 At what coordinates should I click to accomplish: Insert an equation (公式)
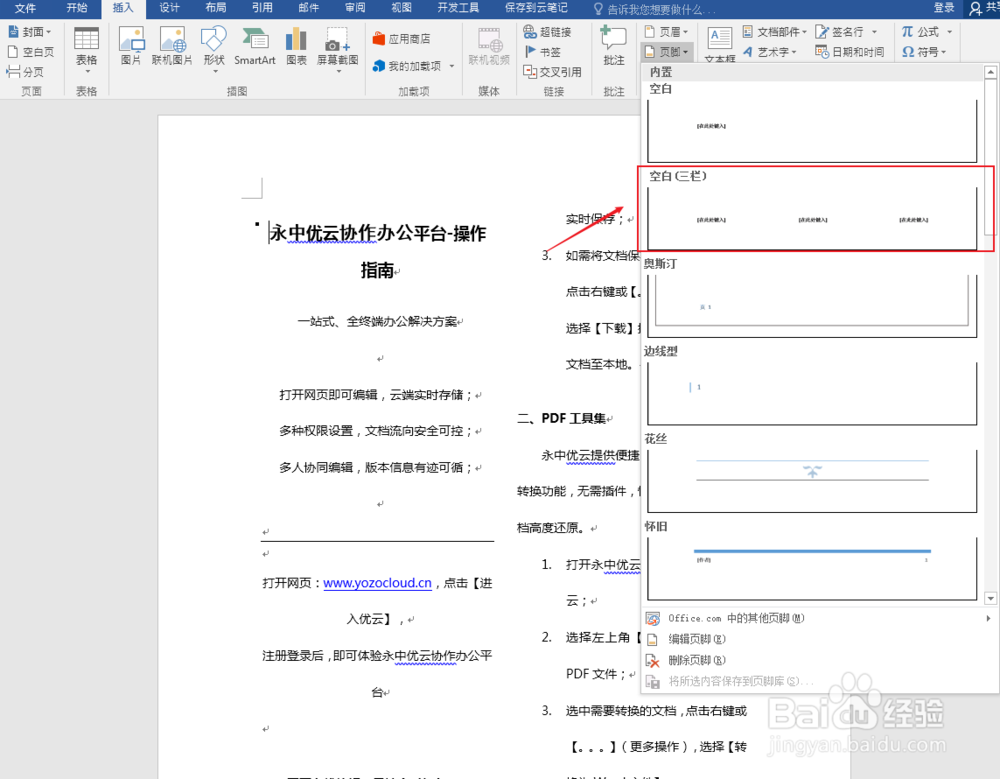[x=927, y=31]
